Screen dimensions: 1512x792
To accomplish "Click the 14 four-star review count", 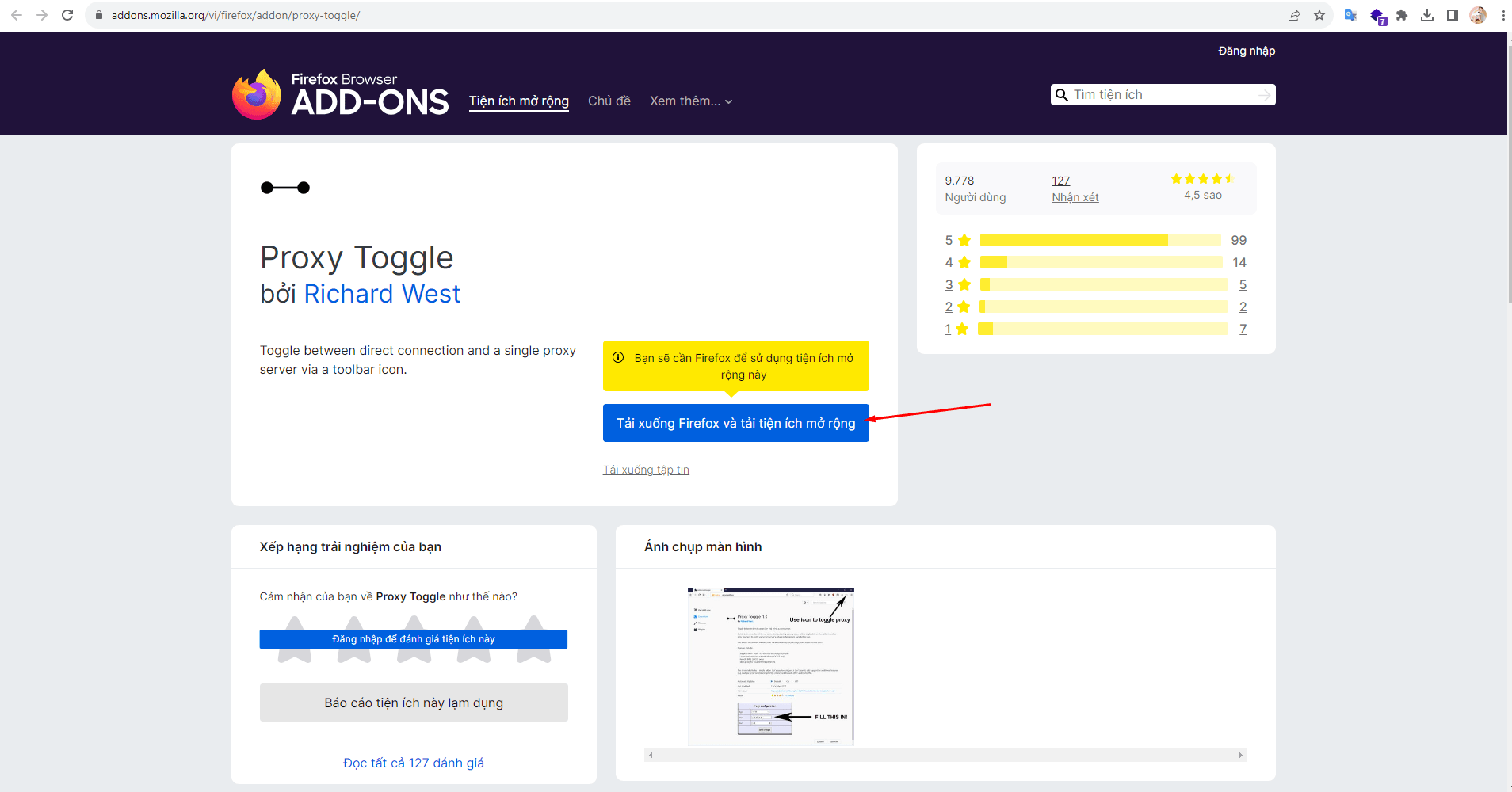I will 1239,262.
